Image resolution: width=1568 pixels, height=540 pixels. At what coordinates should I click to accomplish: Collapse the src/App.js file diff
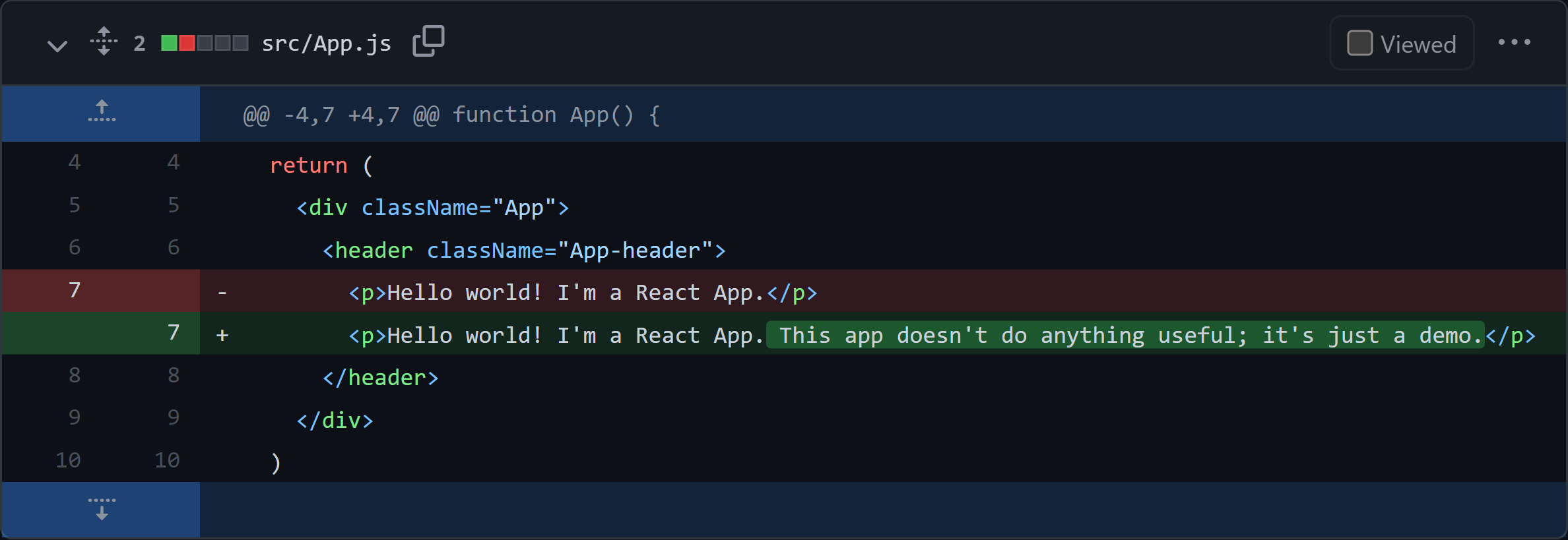coord(57,45)
